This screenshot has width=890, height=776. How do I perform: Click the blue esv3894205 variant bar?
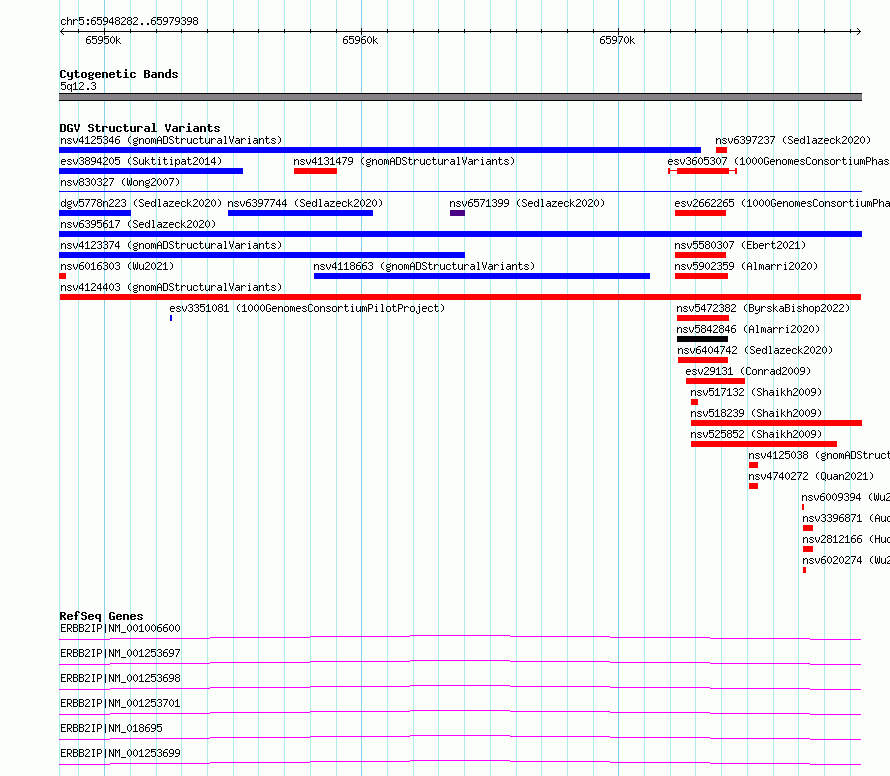151,171
